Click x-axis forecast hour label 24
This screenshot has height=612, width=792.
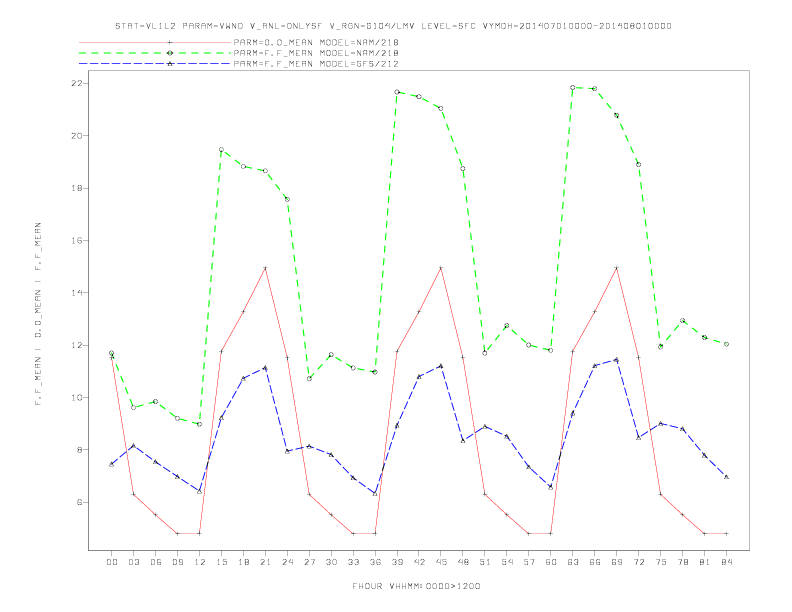pos(287,562)
